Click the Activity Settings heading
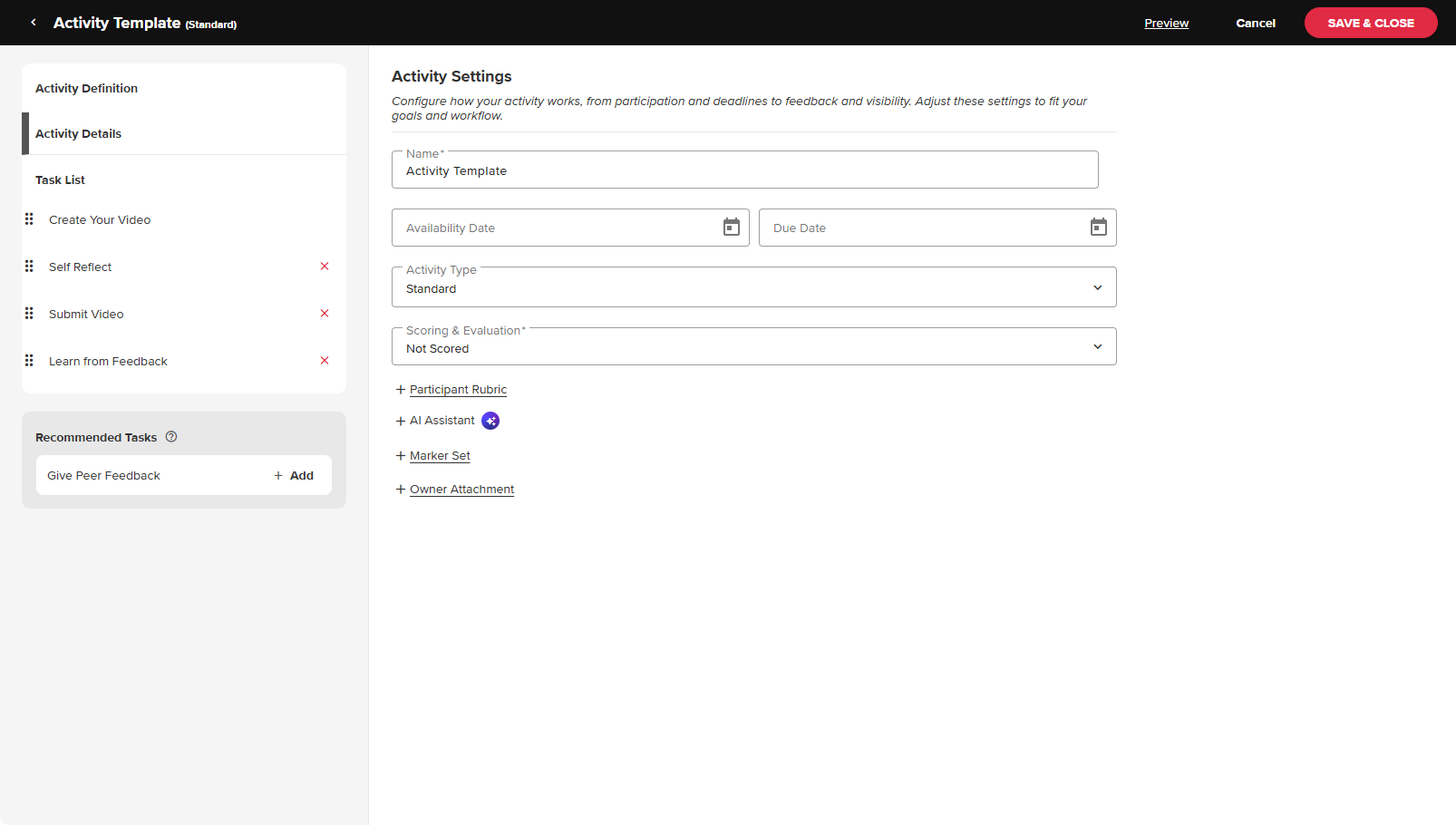Screen dimensions: 1456x825 pyautogui.click(x=451, y=77)
